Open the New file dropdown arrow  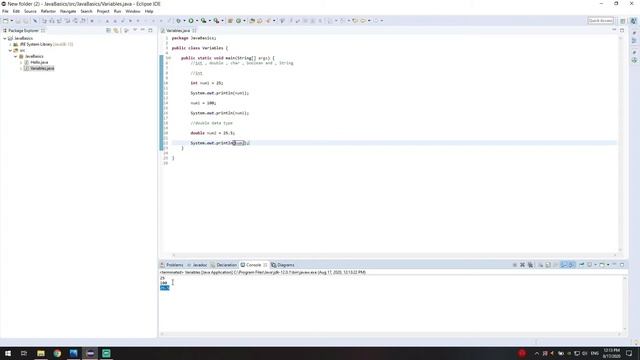click(x=11, y=20)
